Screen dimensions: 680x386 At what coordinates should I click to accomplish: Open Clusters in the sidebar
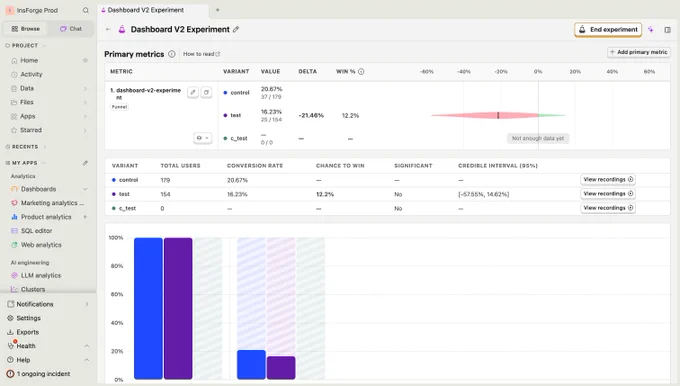tap(33, 289)
